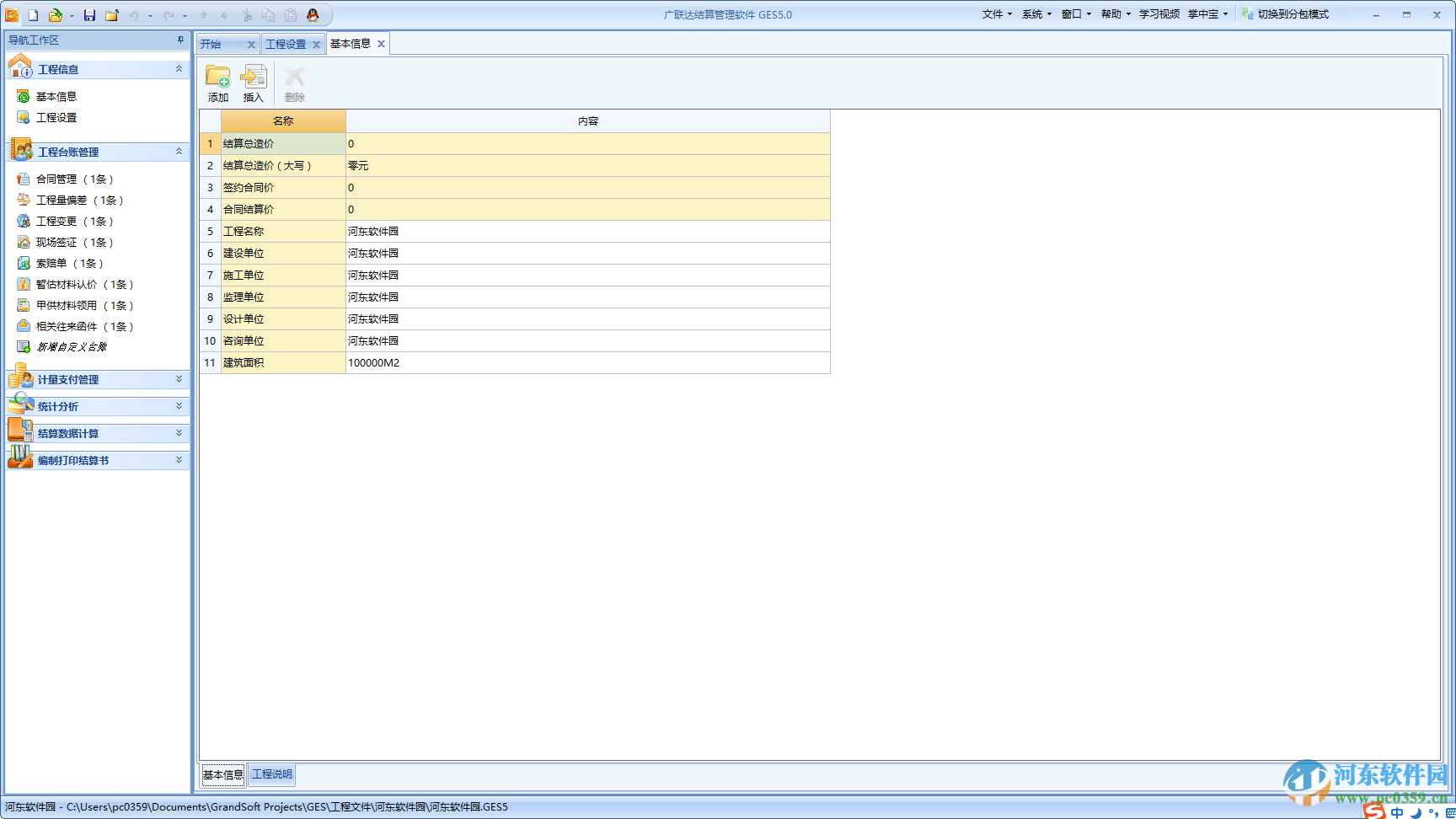The height and width of the screenshot is (819, 1456).
Task: Open the 学习视频 menu item
Action: click(x=1159, y=14)
